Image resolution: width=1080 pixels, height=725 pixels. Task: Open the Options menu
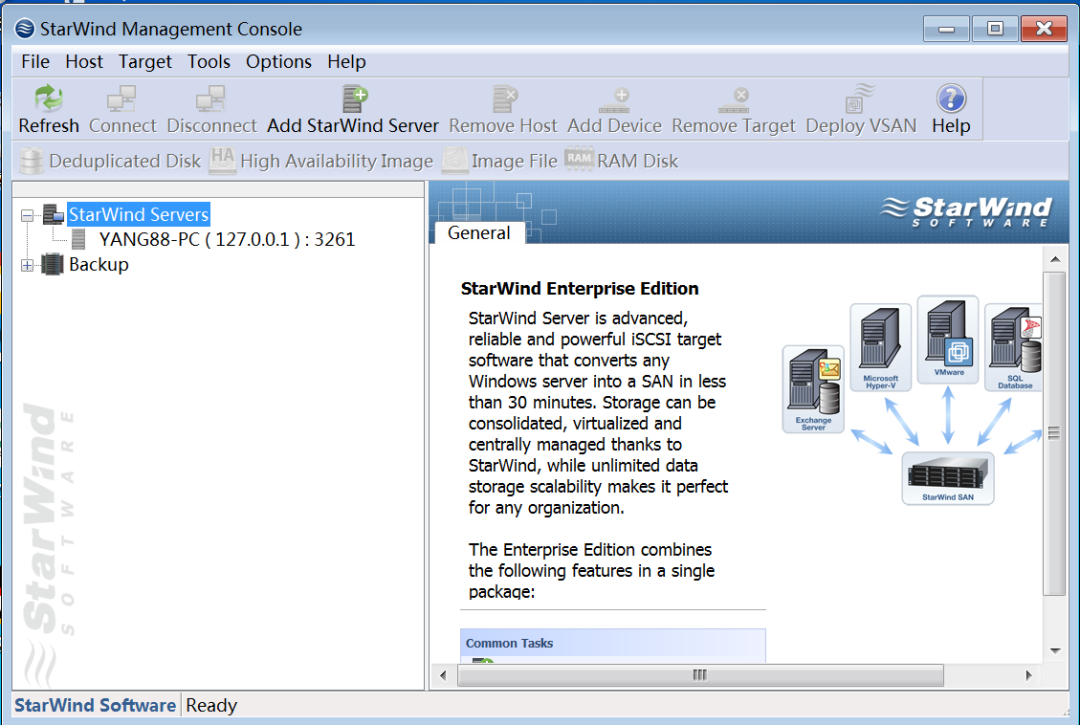click(x=278, y=62)
